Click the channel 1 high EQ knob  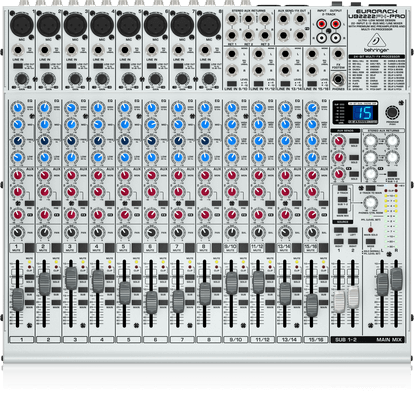point(18,108)
